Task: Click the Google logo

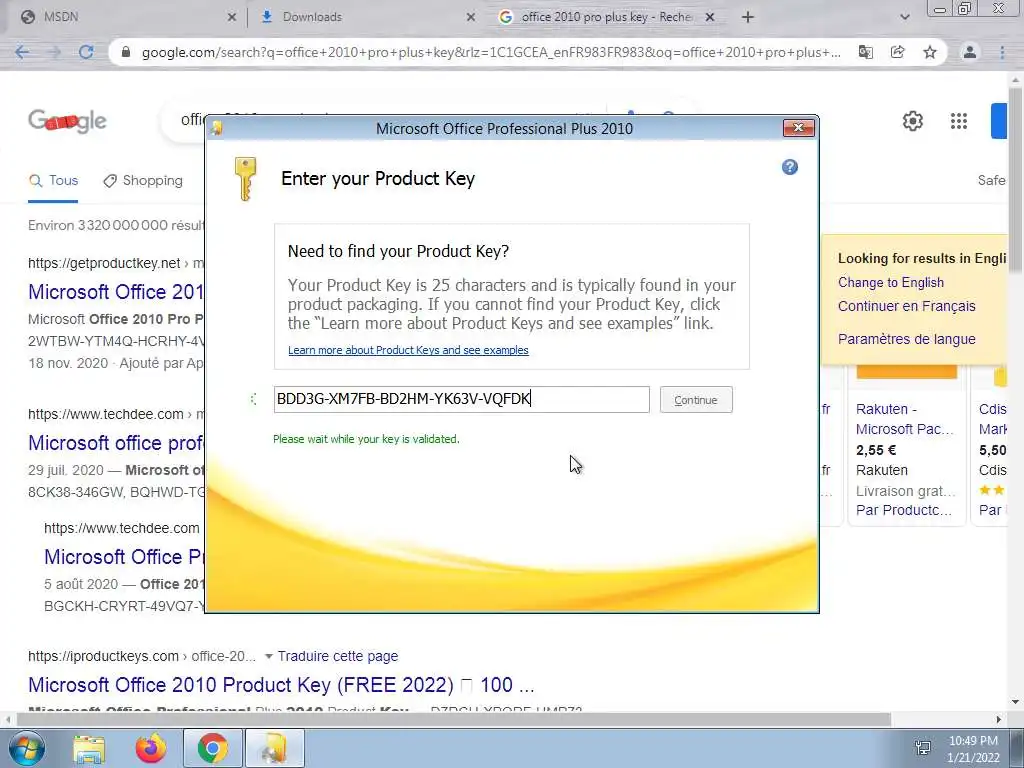Action: click(67, 121)
